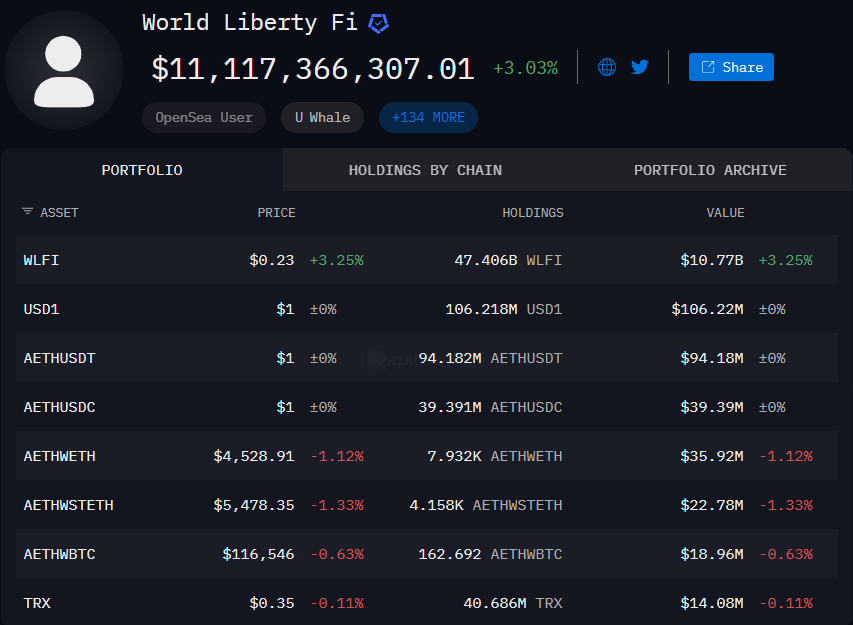Viewport: 853px width, 625px height.
Task: Sort by the ASSET column header
Action: 59,213
